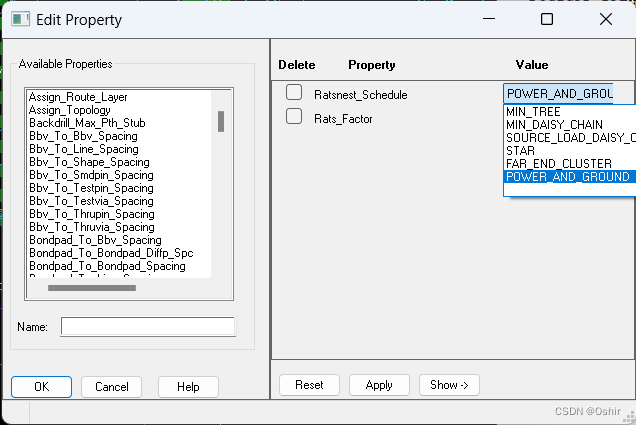Select MIN_DAISY_CHAIN schedule option
This screenshot has width=636, height=425.
point(553,125)
